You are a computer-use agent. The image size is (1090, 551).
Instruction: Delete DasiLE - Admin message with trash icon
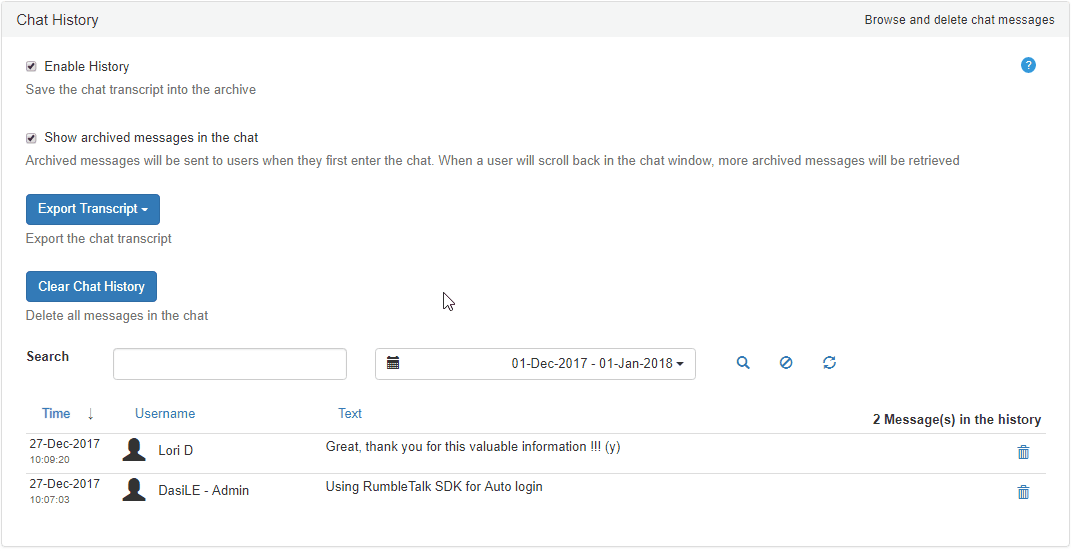pos(1023,491)
